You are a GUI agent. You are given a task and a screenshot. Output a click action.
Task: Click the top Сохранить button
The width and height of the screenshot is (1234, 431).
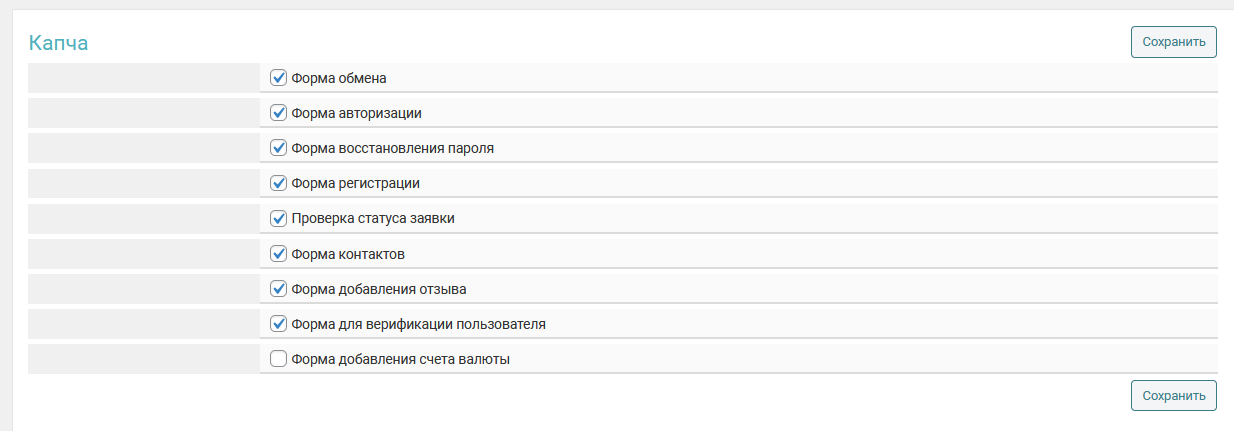click(1173, 42)
